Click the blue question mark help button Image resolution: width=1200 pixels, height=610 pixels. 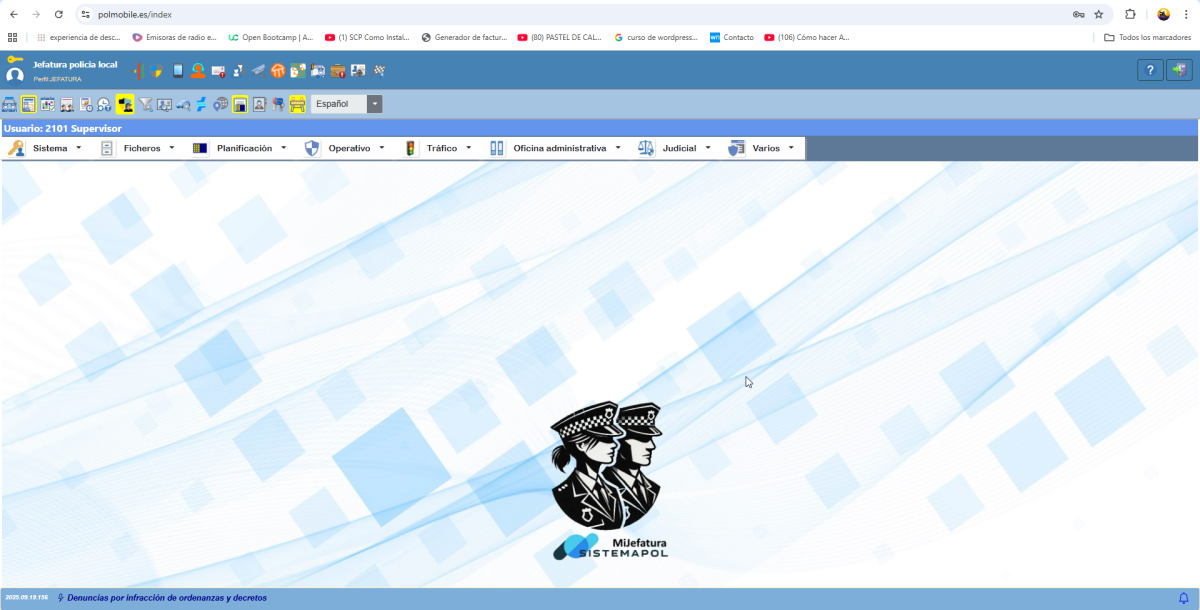pyautogui.click(x=1150, y=70)
